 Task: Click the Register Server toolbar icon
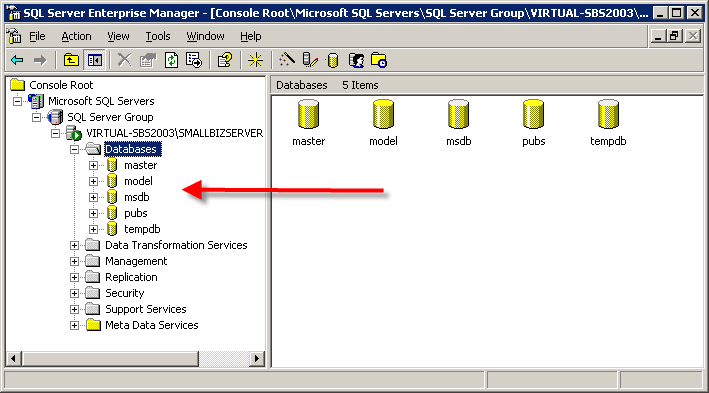310,60
